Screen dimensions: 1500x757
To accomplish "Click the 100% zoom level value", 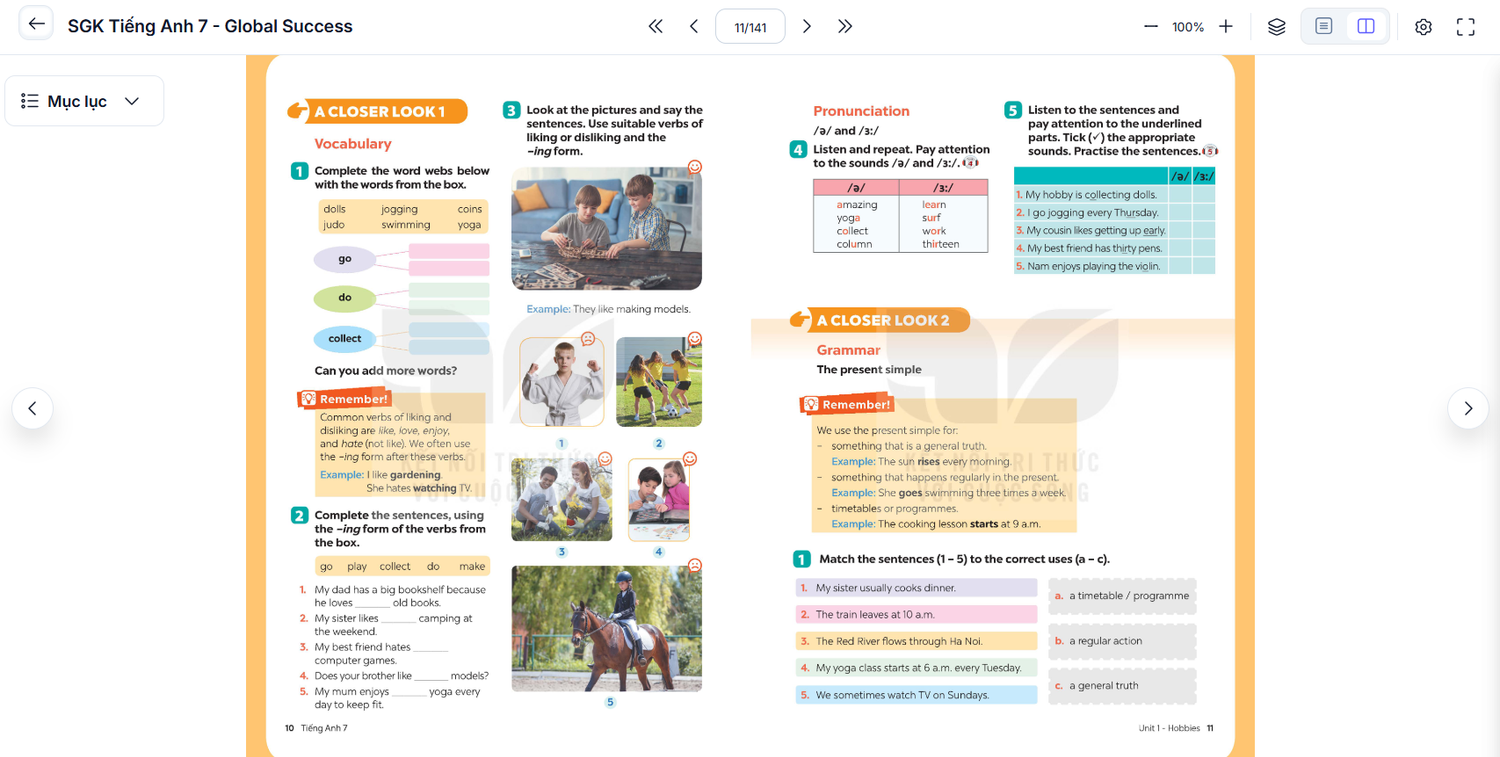I will pos(1188,27).
